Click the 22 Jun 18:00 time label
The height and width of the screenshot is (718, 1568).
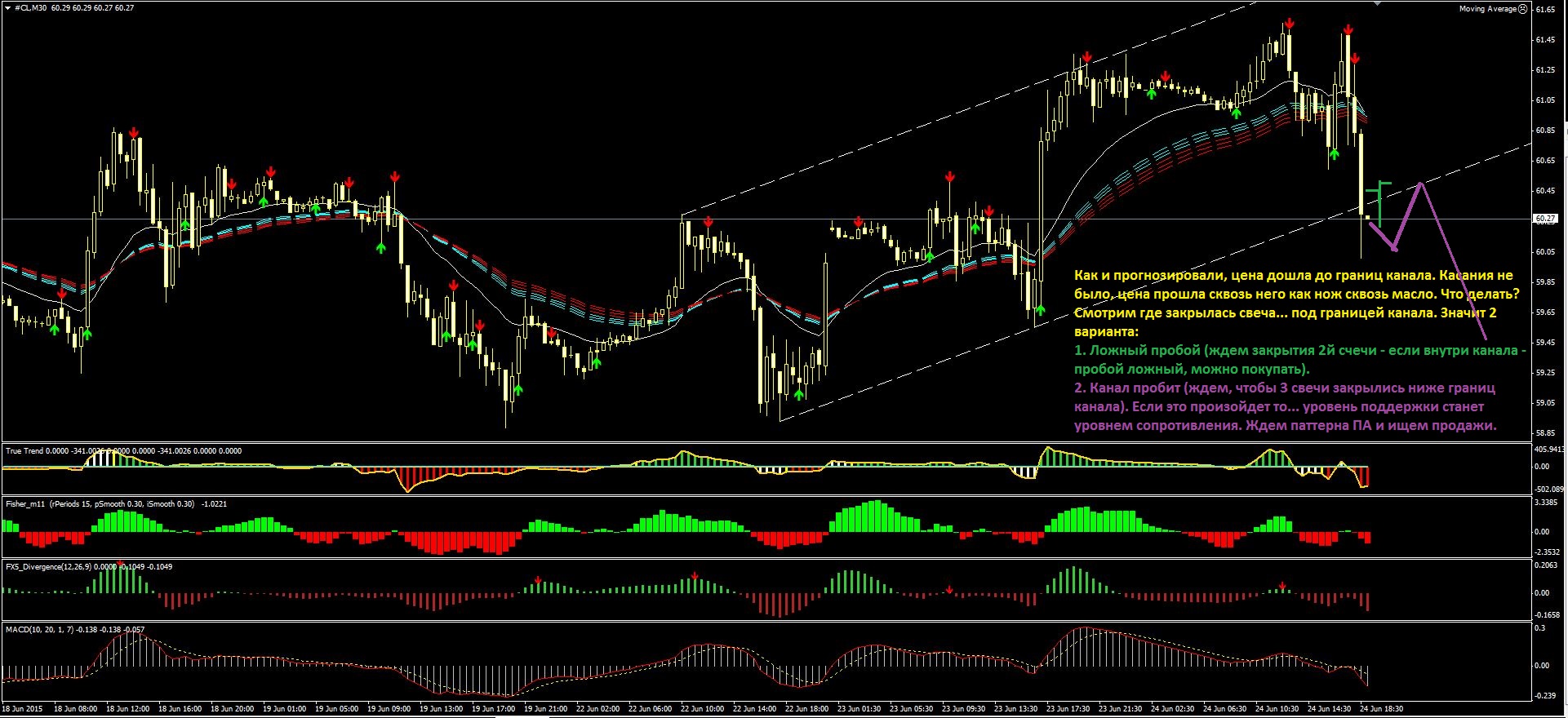coord(806,708)
